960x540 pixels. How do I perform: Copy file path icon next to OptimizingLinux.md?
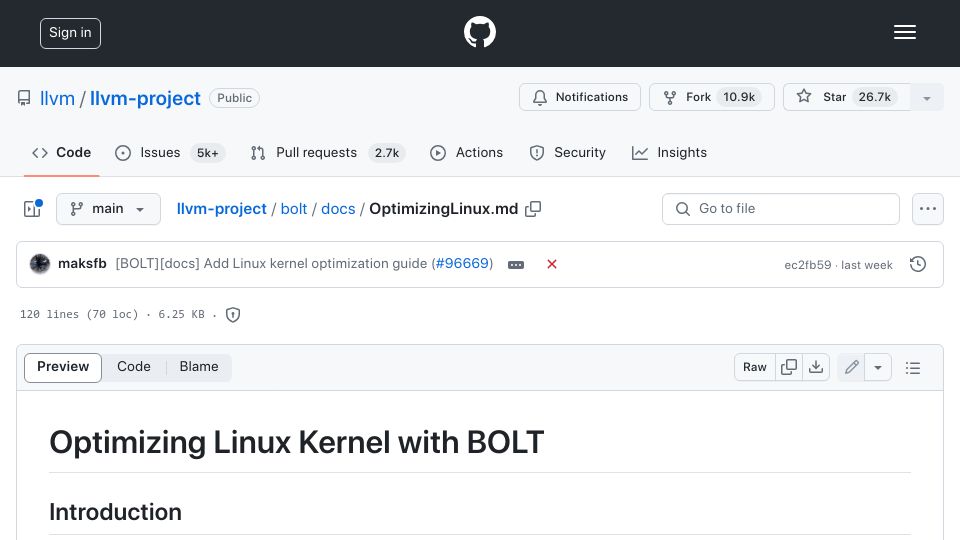(533, 209)
